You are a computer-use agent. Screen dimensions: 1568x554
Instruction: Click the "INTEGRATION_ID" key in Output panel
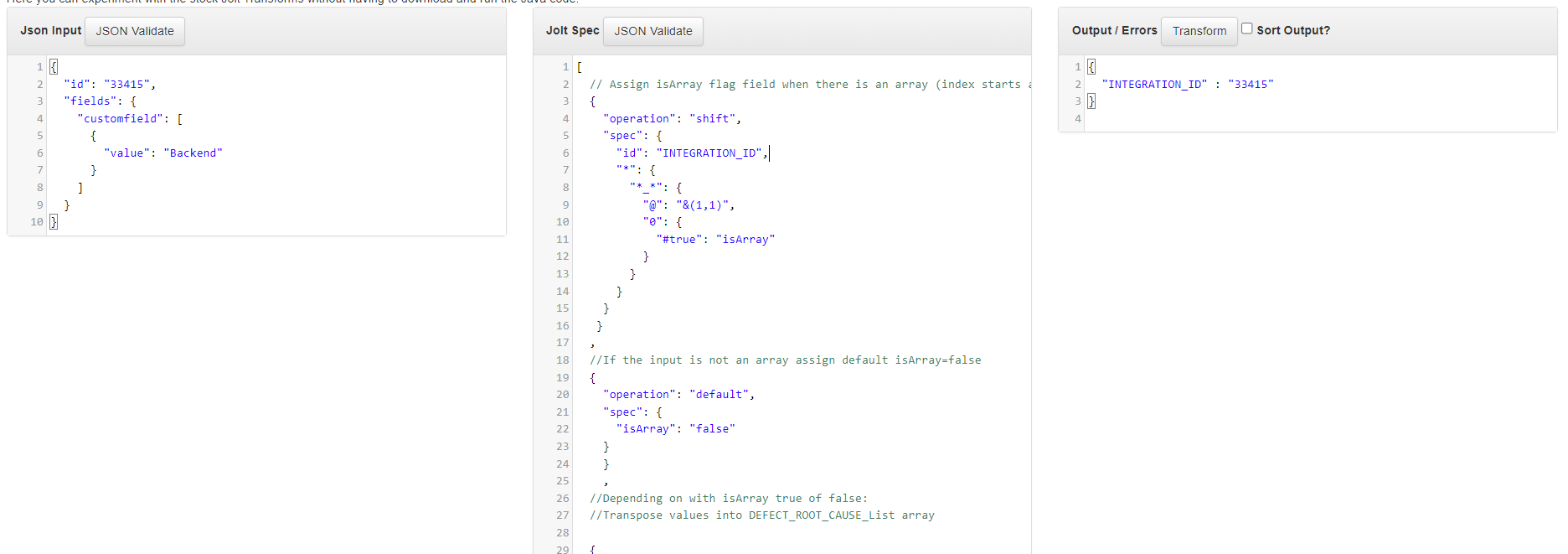(x=1154, y=85)
